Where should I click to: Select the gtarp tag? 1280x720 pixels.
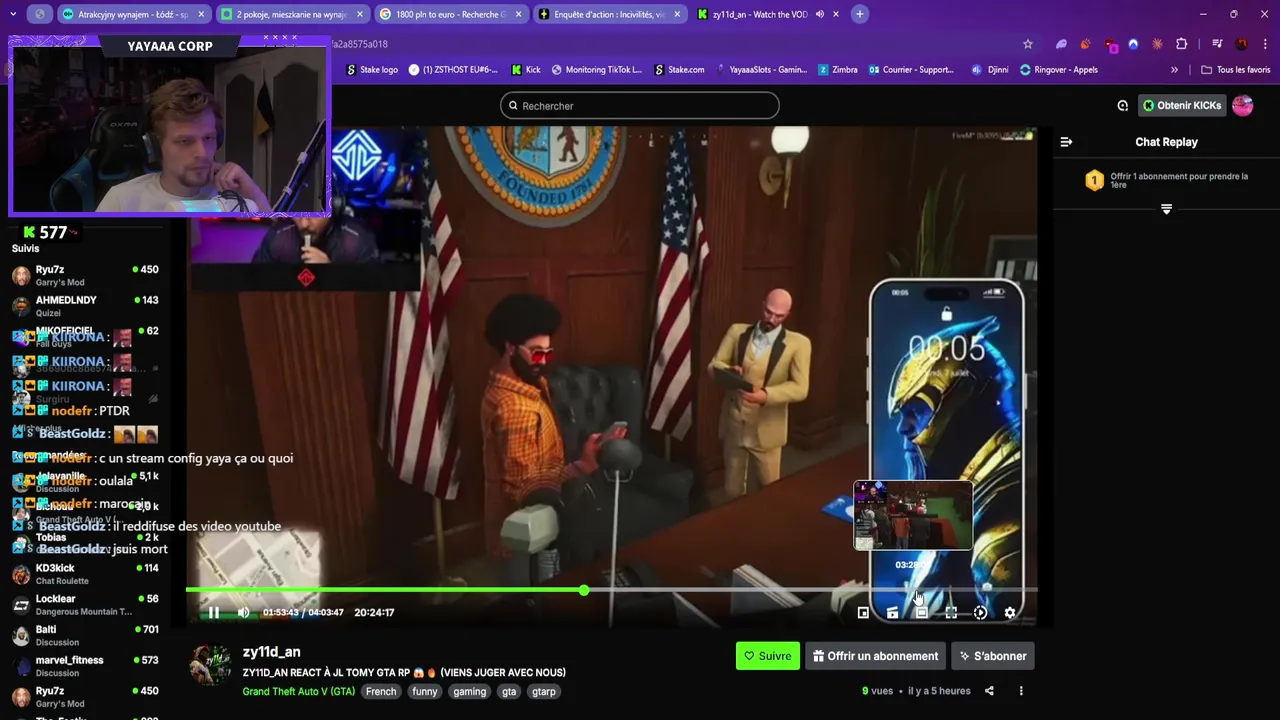(544, 691)
